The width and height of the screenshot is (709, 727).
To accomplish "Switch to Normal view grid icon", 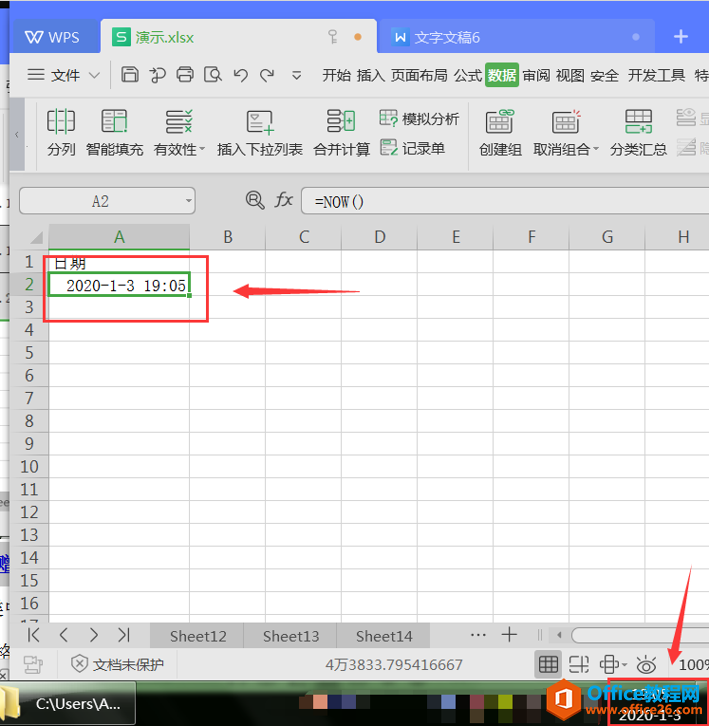I will click(548, 664).
